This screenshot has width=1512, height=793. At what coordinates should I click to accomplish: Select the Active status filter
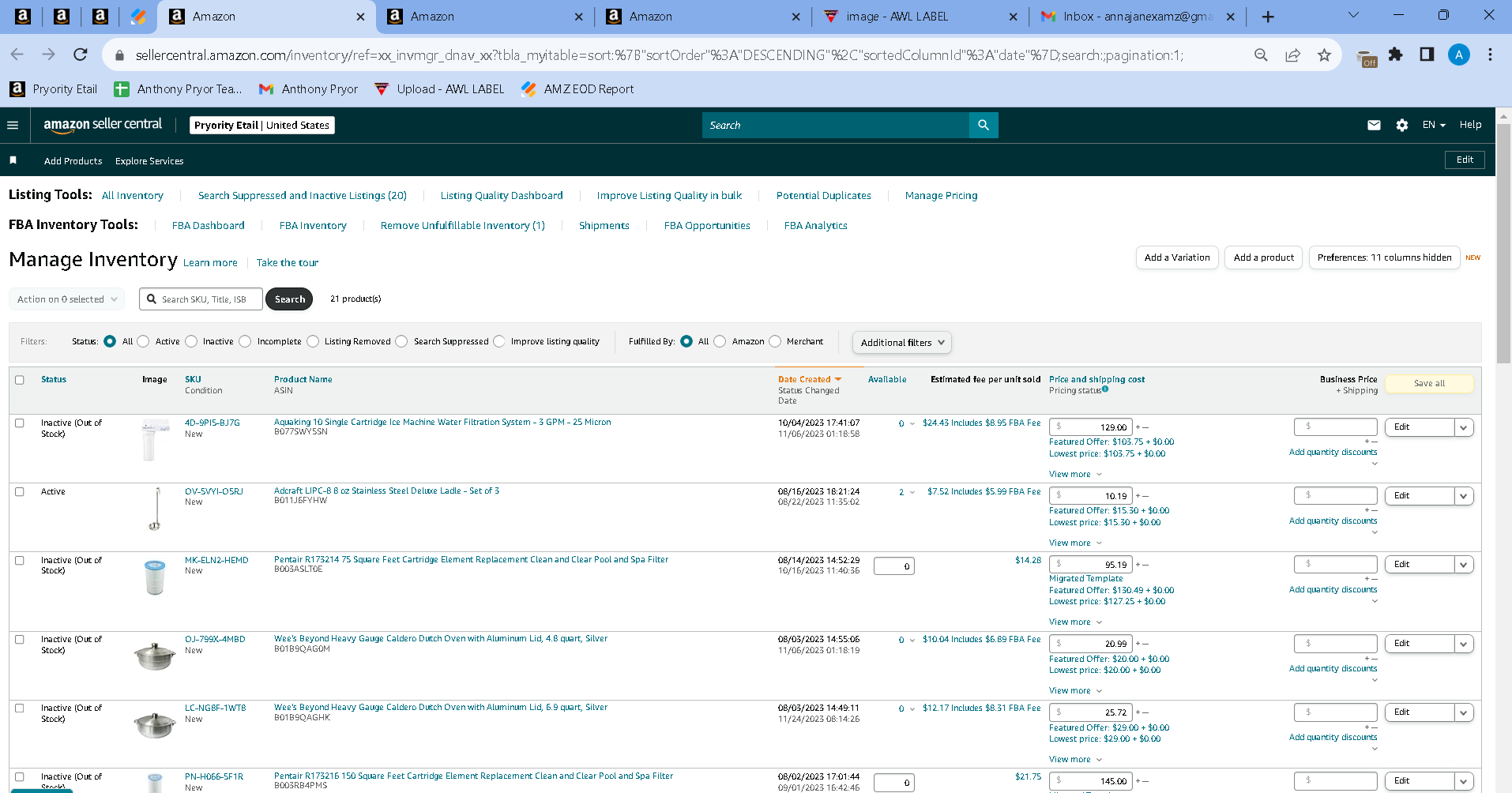tap(143, 341)
